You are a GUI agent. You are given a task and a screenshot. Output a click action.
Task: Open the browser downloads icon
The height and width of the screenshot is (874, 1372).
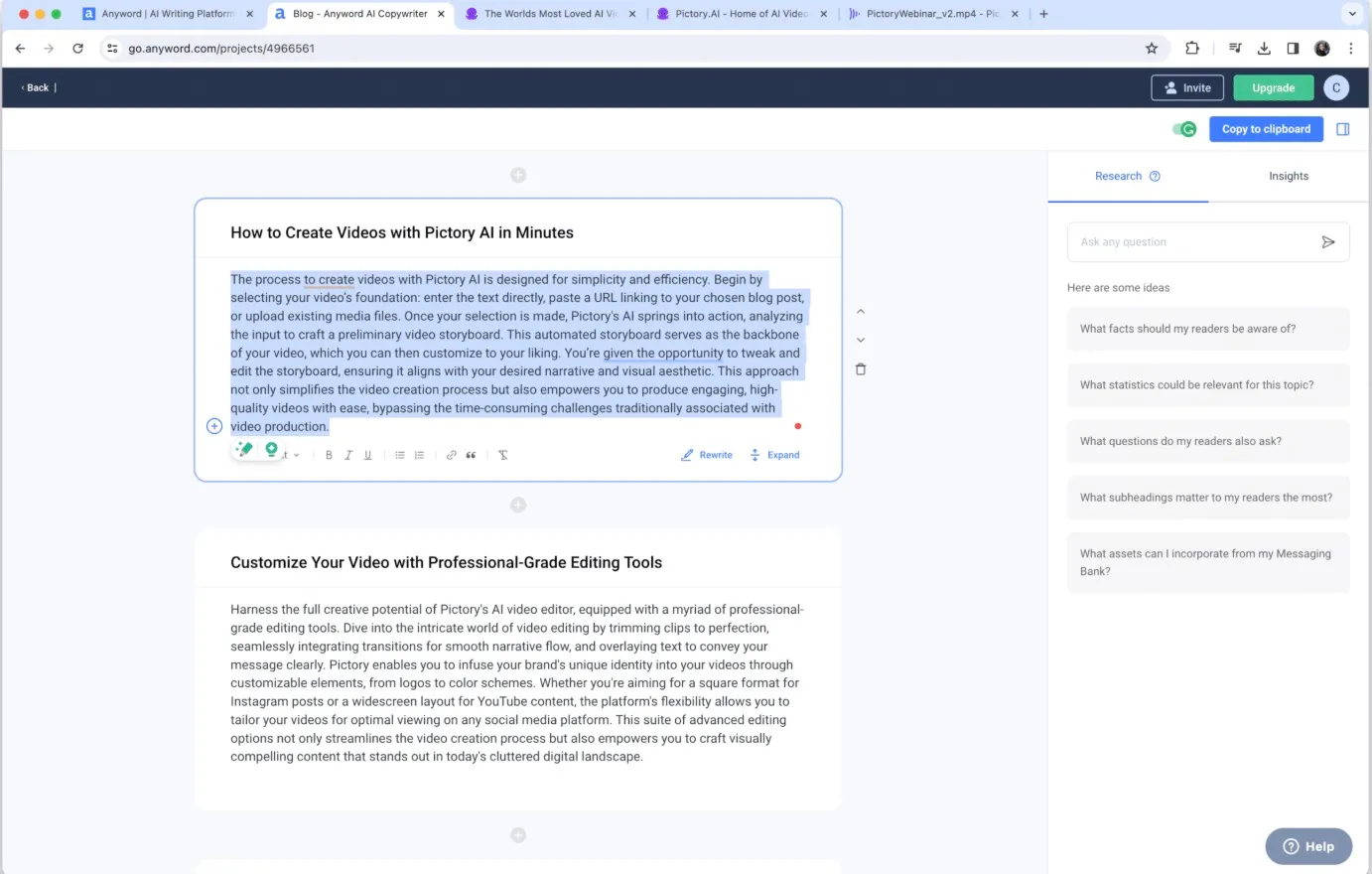tap(1264, 48)
